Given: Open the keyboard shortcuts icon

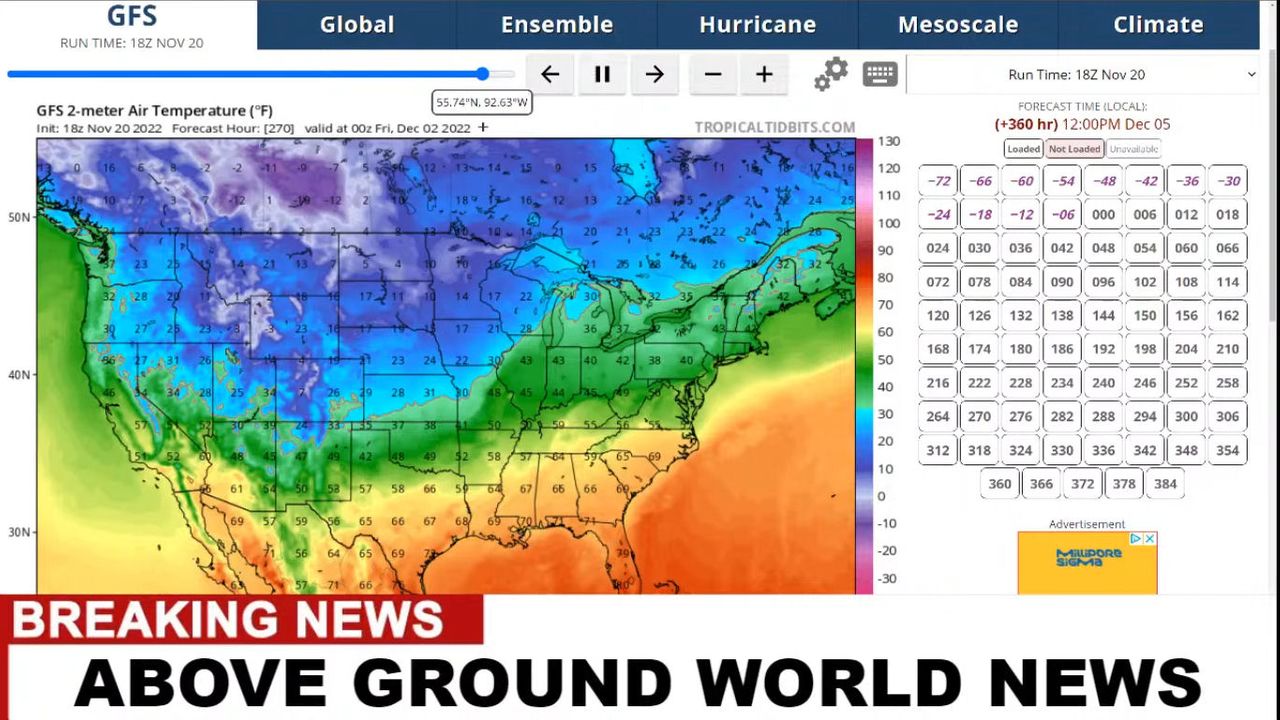Looking at the screenshot, I should coord(880,74).
